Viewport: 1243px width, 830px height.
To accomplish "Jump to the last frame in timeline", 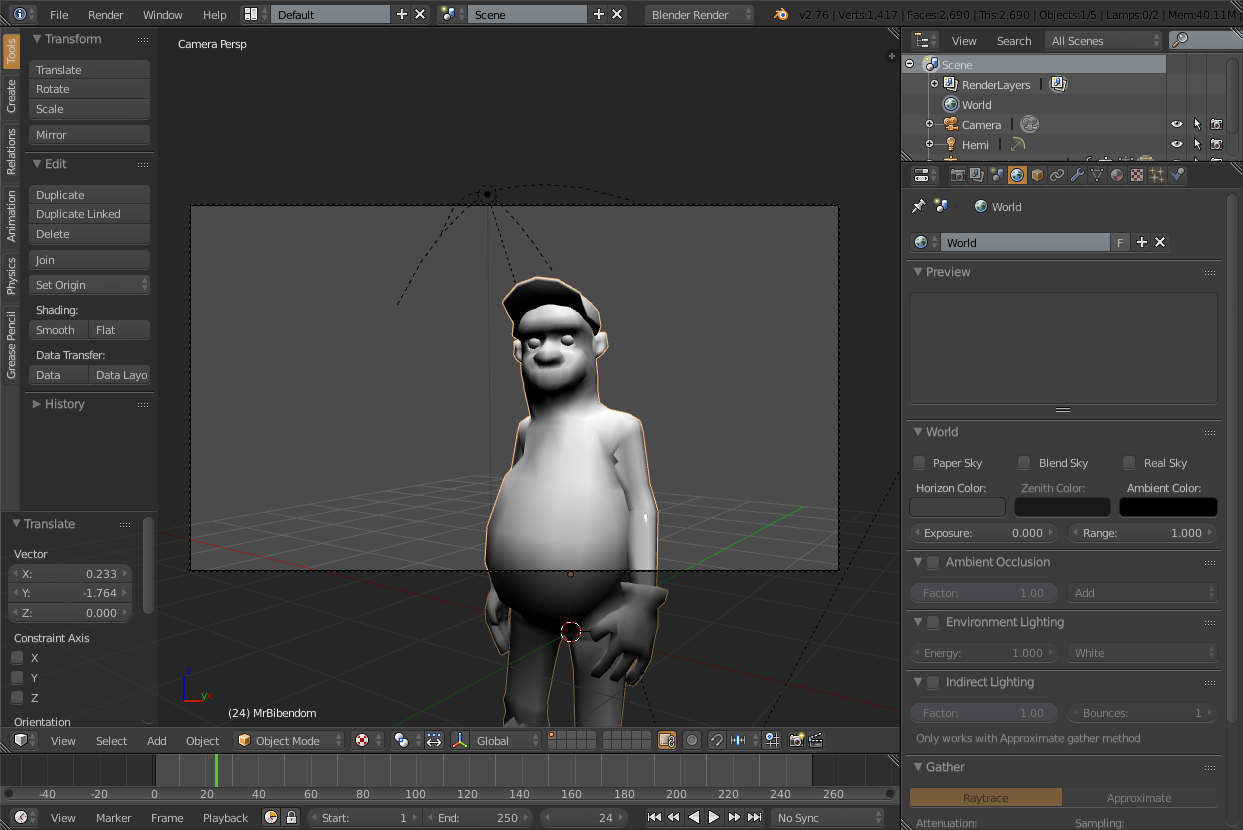I will (754, 817).
